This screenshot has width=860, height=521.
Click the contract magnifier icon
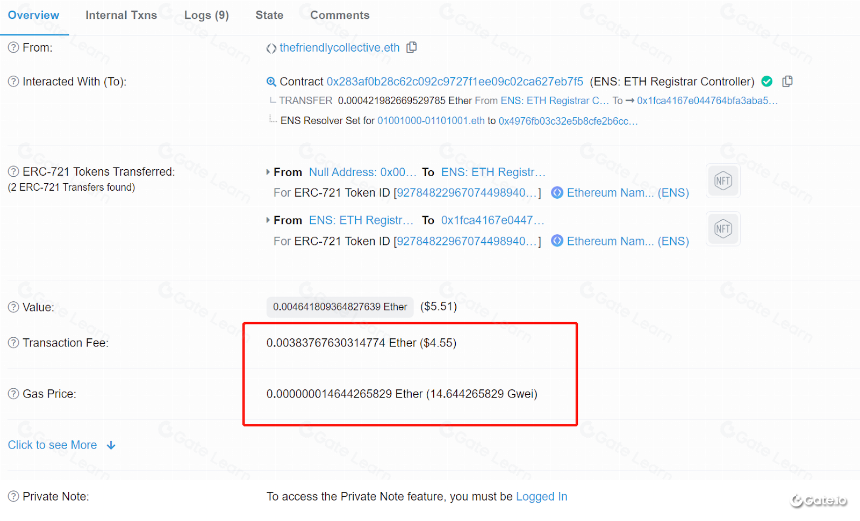(x=271, y=82)
